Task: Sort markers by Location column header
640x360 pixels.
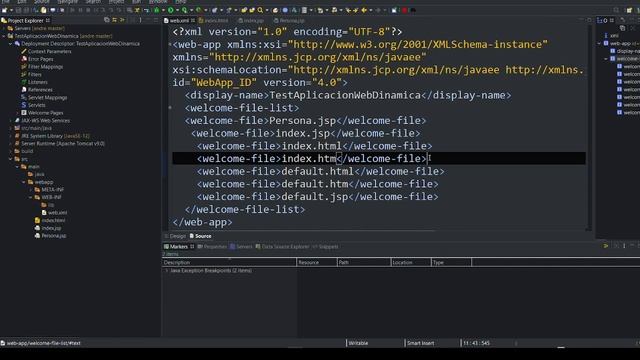Action: click(411, 262)
